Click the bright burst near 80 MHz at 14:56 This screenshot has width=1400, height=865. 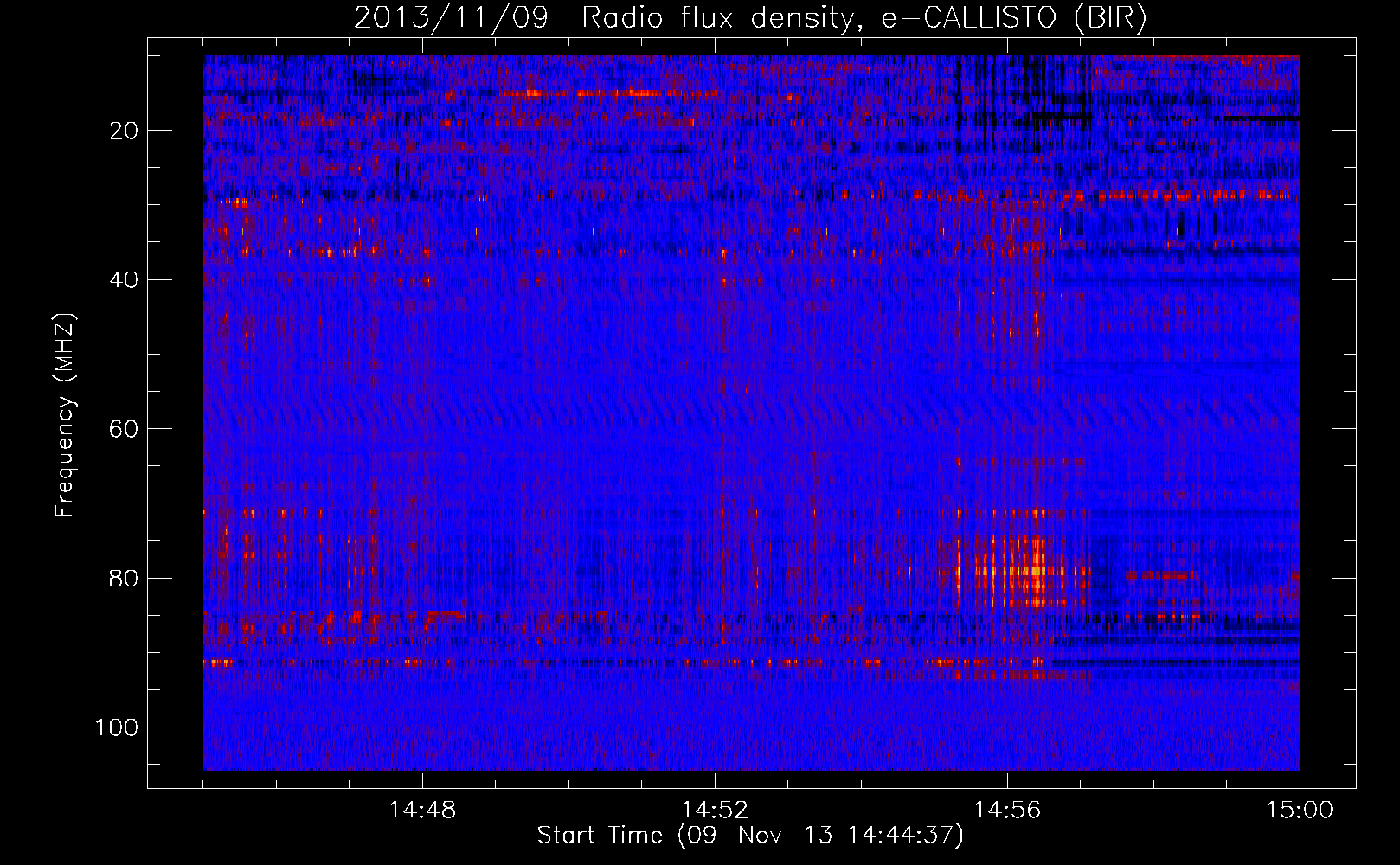tap(1021, 572)
